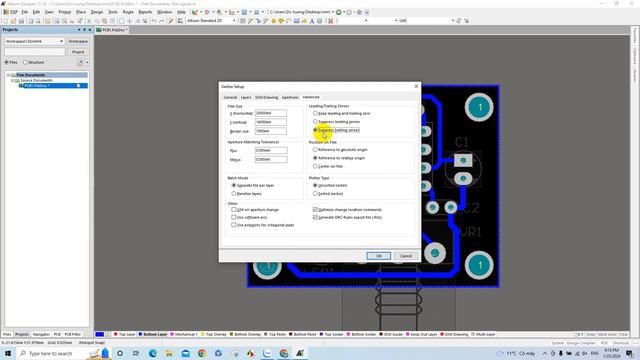Click the Save toolbar icon
The width and height of the screenshot is (640, 360).
click(21, 21)
